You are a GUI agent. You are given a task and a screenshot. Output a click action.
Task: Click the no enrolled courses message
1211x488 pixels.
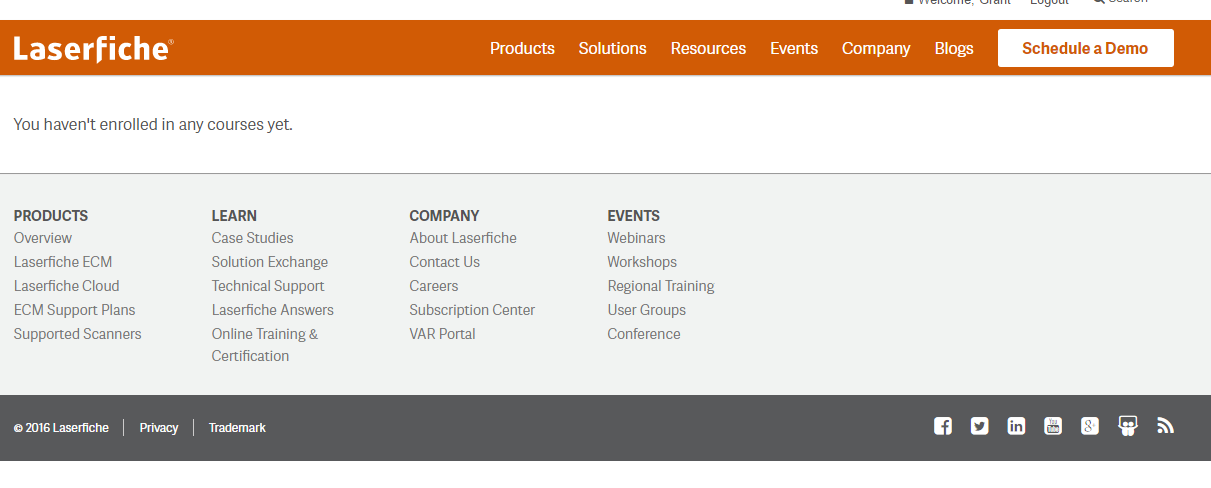coord(153,125)
